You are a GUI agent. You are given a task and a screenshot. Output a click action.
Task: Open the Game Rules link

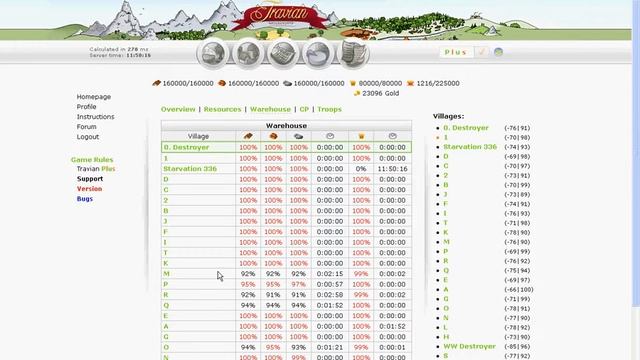pos(92,160)
